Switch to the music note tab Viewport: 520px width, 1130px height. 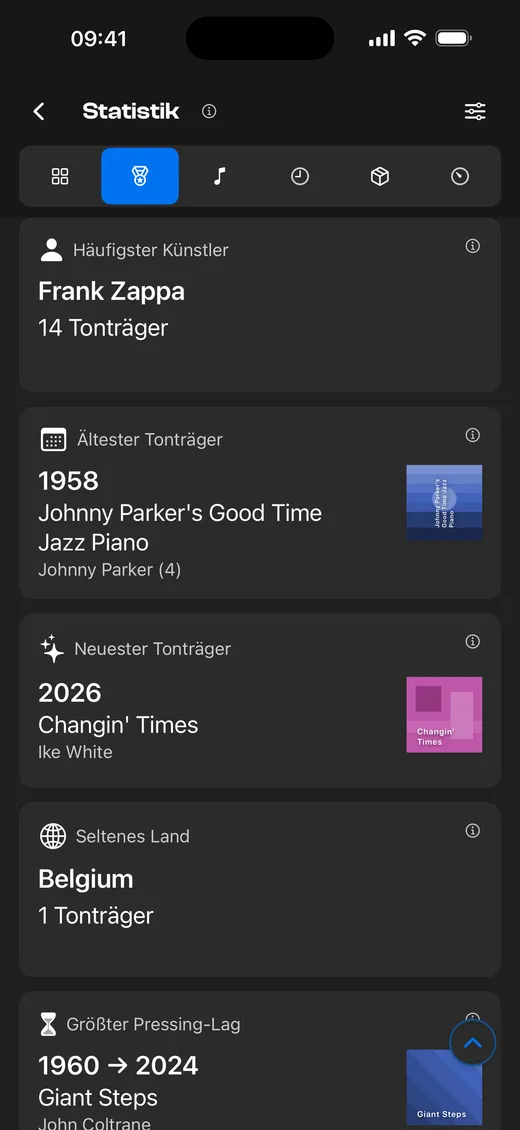tap(220, 176)
